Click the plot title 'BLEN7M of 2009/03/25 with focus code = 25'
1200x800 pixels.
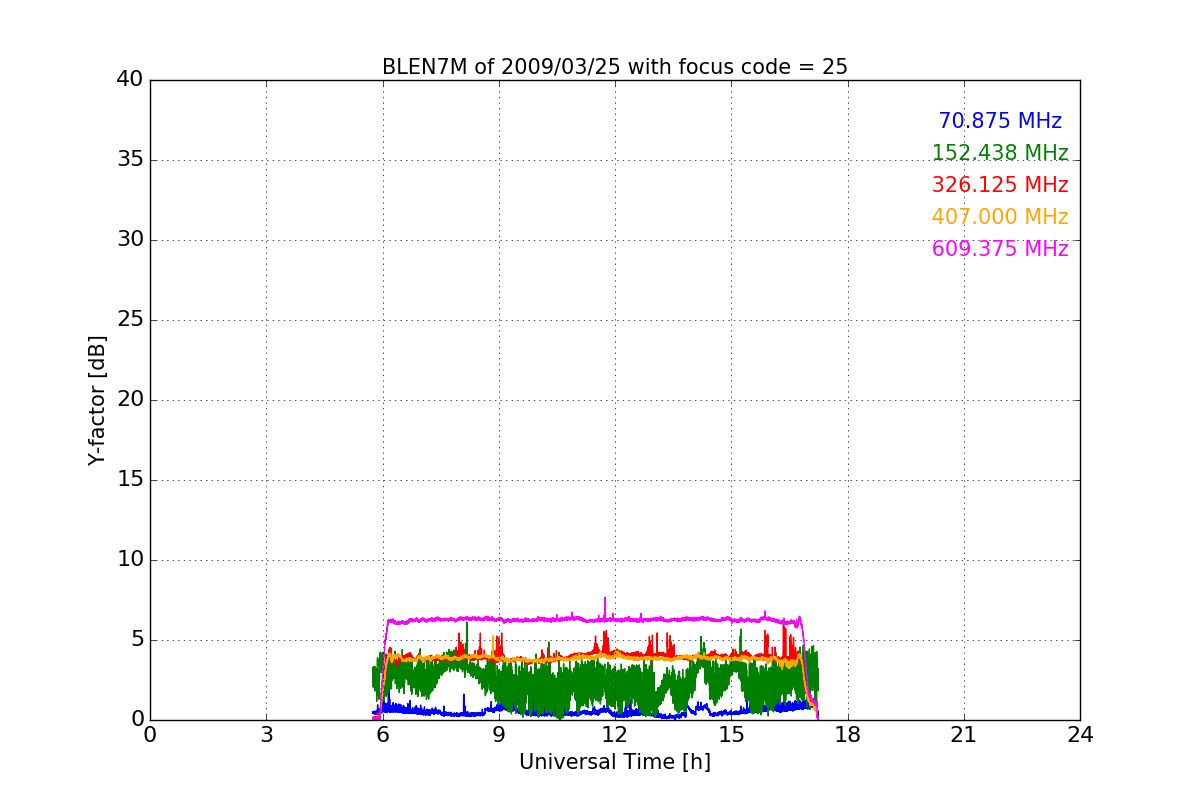tap(614, 67)
